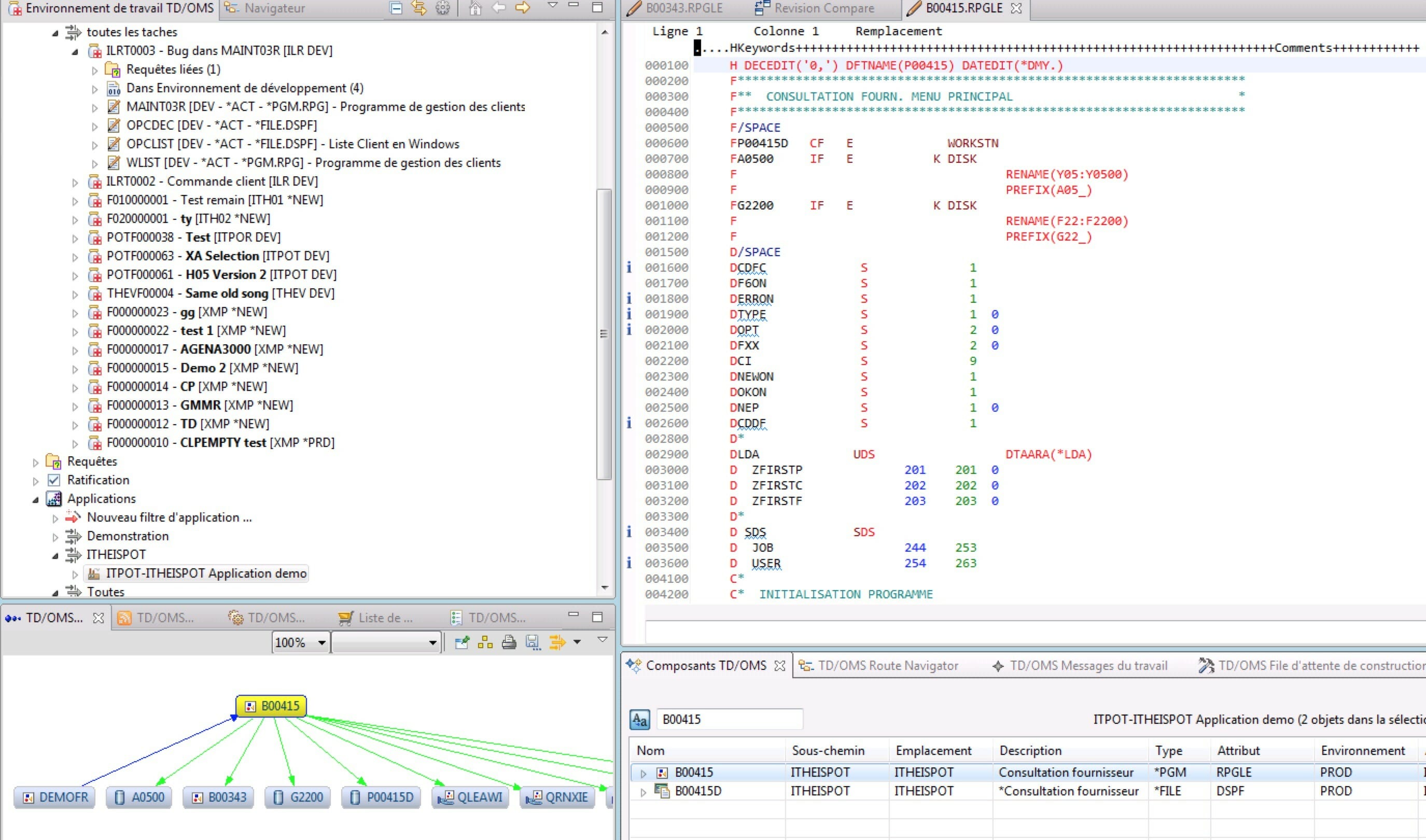Select the G2200 node in the graph
Image resolution: width=1426 pixels, height=840 pixels.
coord(298,797)
